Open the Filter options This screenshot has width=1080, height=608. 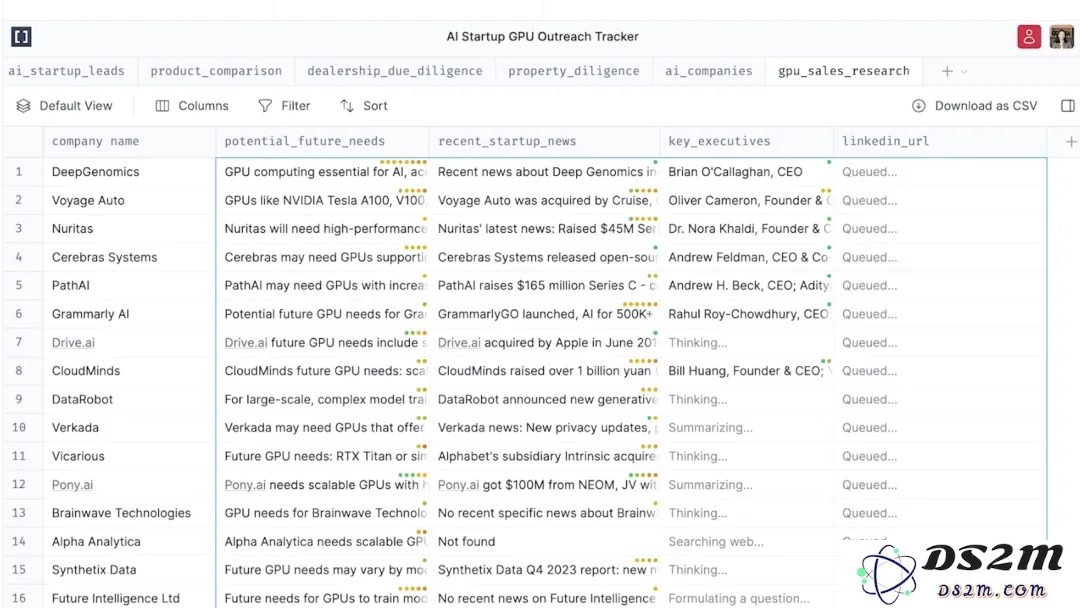(284, 105)
